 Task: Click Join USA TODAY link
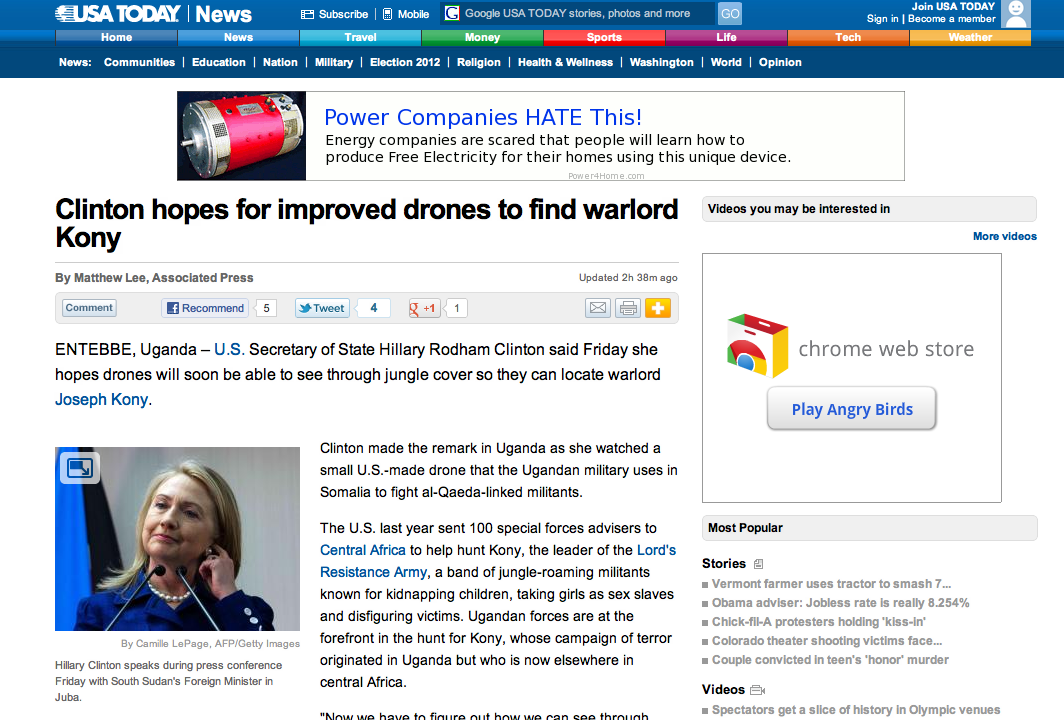[x=953, y=6]
